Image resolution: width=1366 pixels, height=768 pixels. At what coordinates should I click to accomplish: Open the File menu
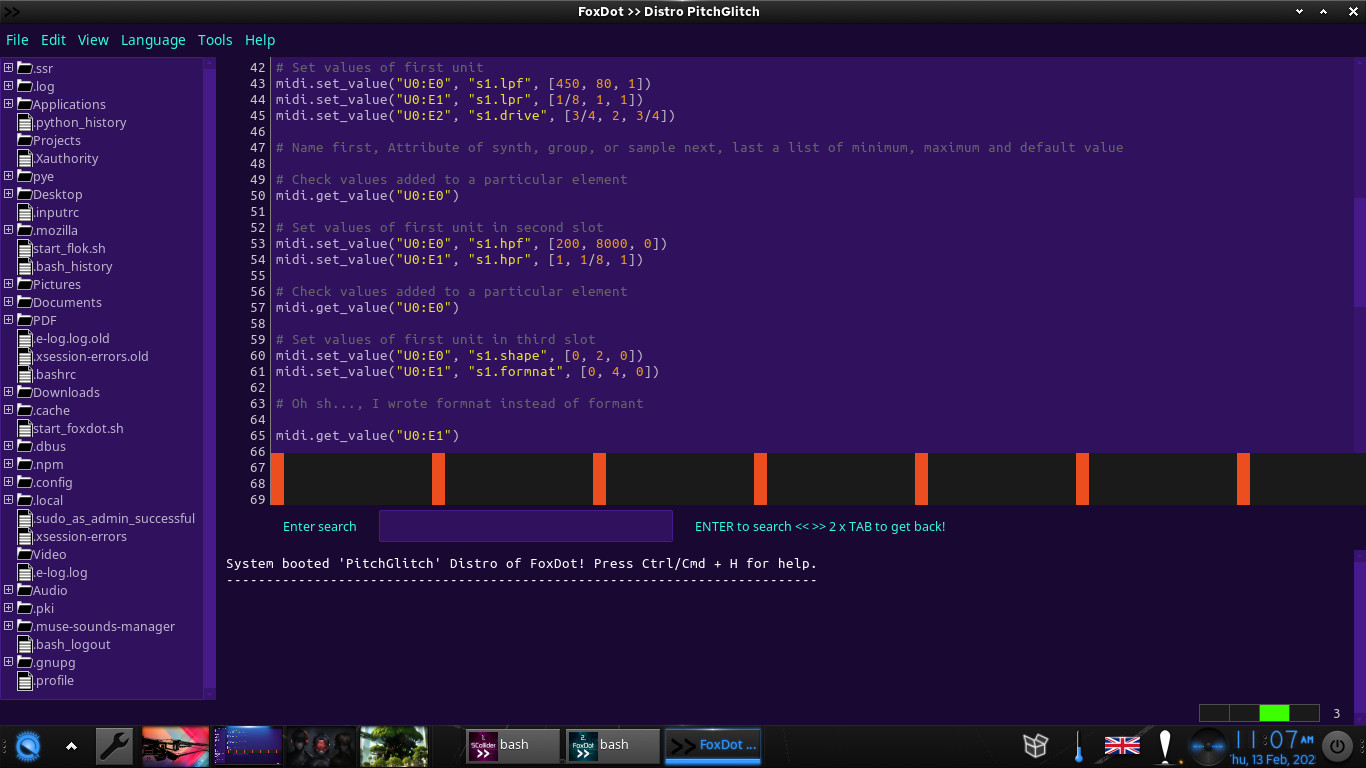(17, 40)
